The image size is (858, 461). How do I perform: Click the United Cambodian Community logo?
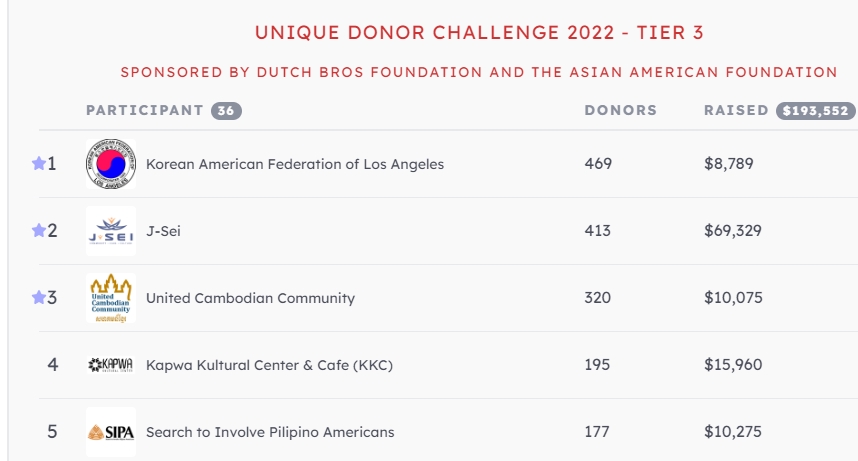click(111, 298)
